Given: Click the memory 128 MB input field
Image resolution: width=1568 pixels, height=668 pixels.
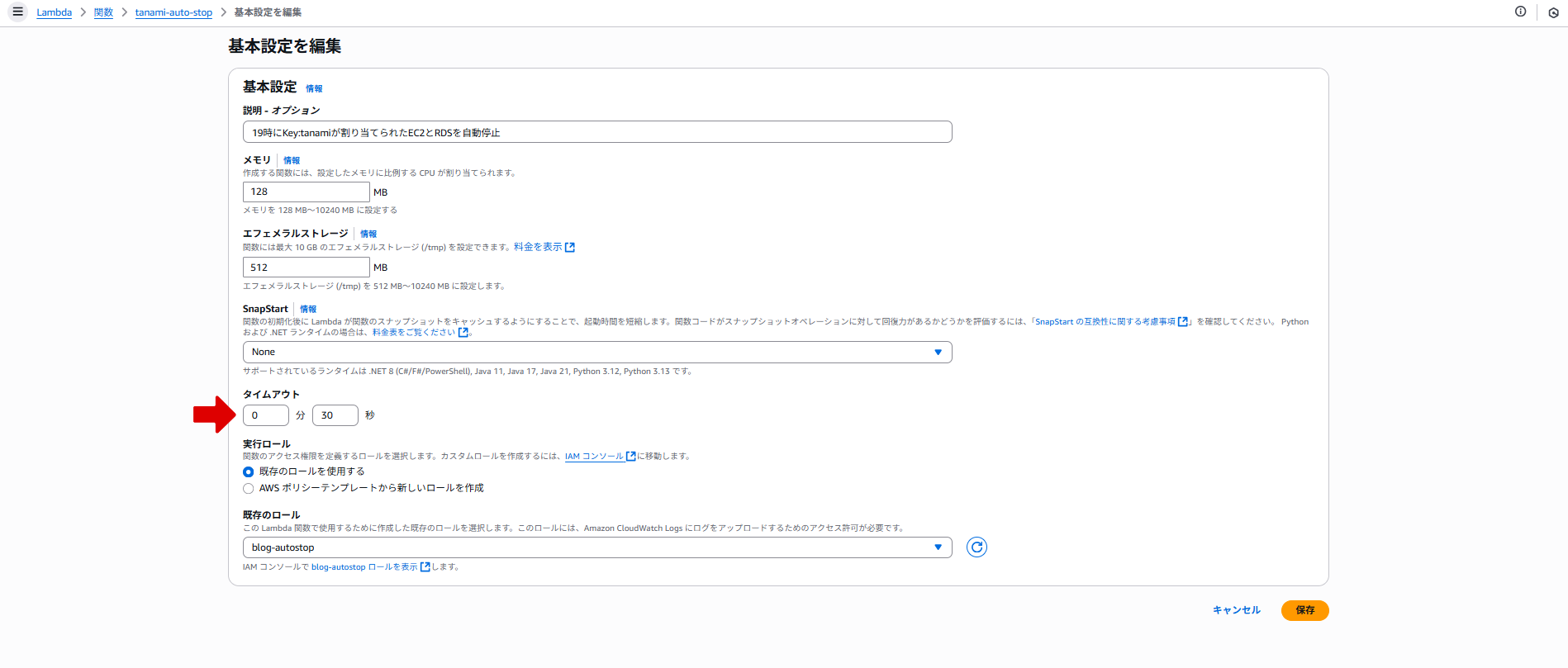Looking at the screenshot, I should coord(306,192).
